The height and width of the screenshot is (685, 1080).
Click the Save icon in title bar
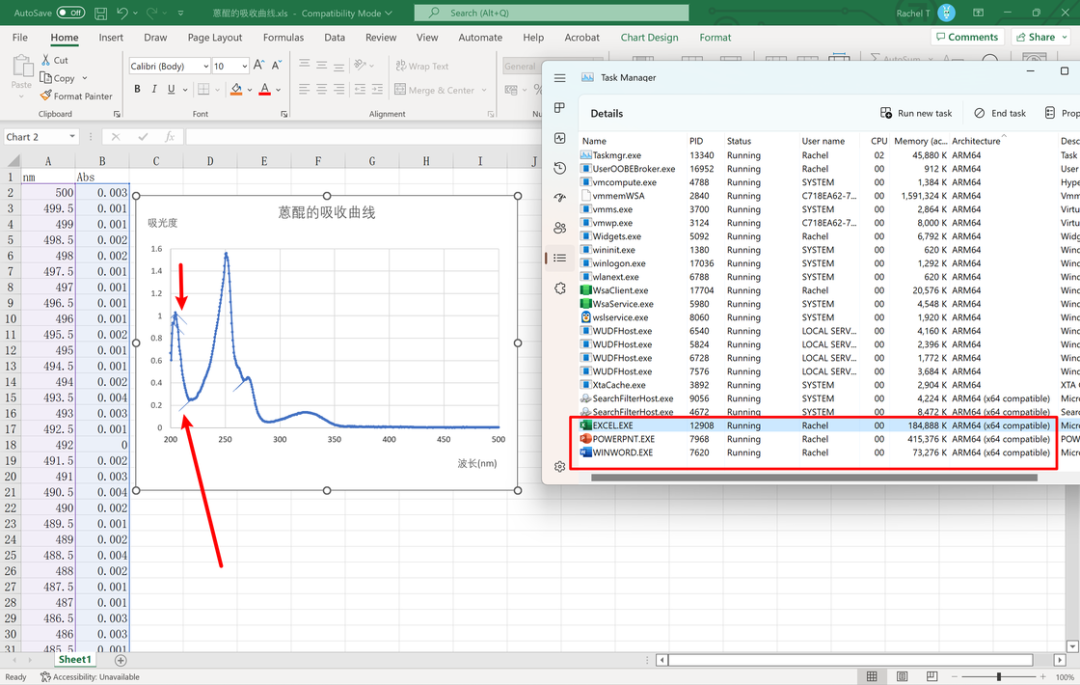pos(100,13)
